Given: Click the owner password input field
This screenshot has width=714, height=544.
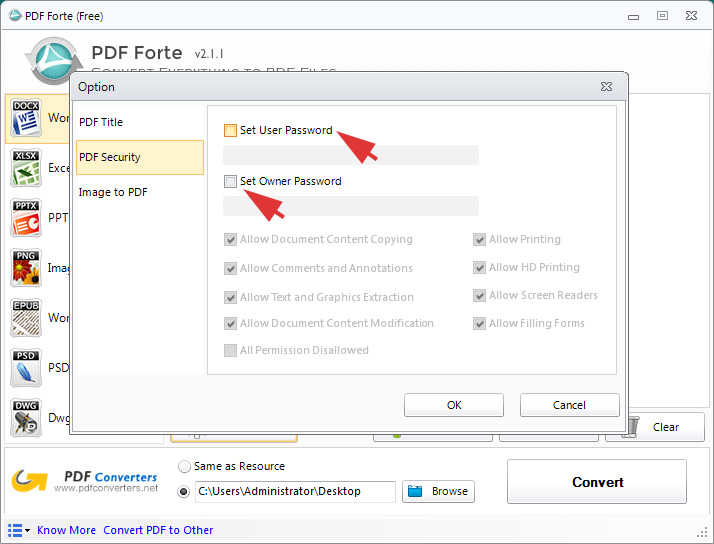Looking at the screenshot, I should coord(351,206).
